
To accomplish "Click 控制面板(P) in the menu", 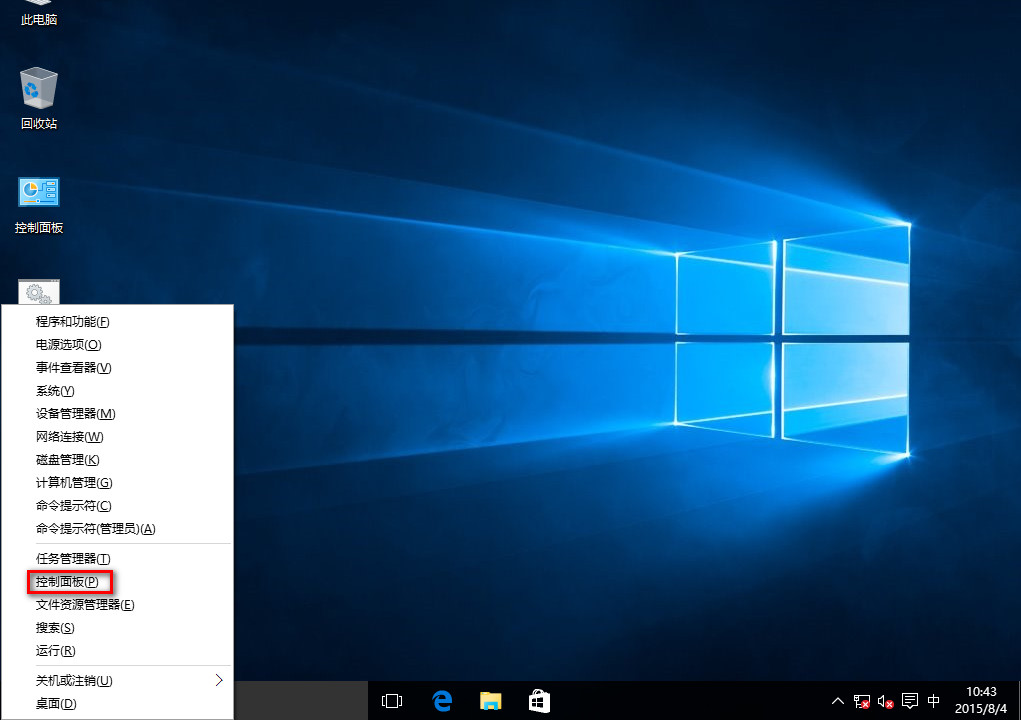I will [x=117, y=581].
